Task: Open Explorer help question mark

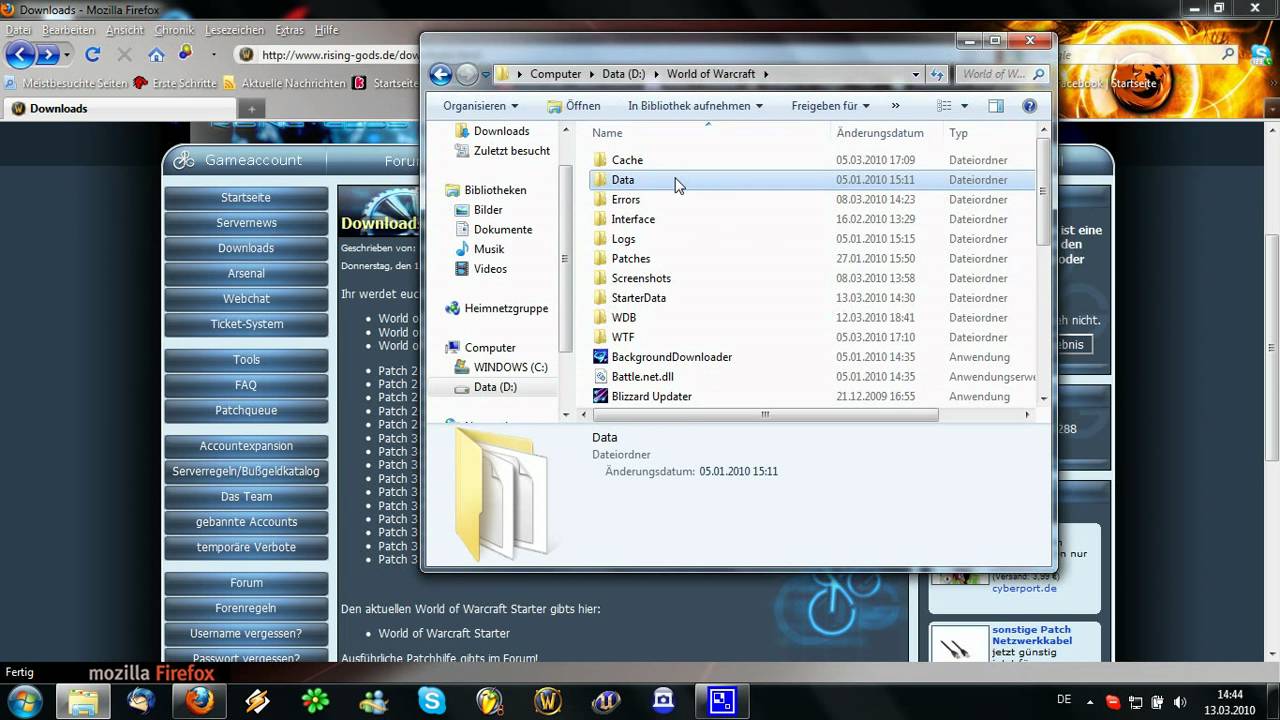Action: click(x=1029, y=105)
